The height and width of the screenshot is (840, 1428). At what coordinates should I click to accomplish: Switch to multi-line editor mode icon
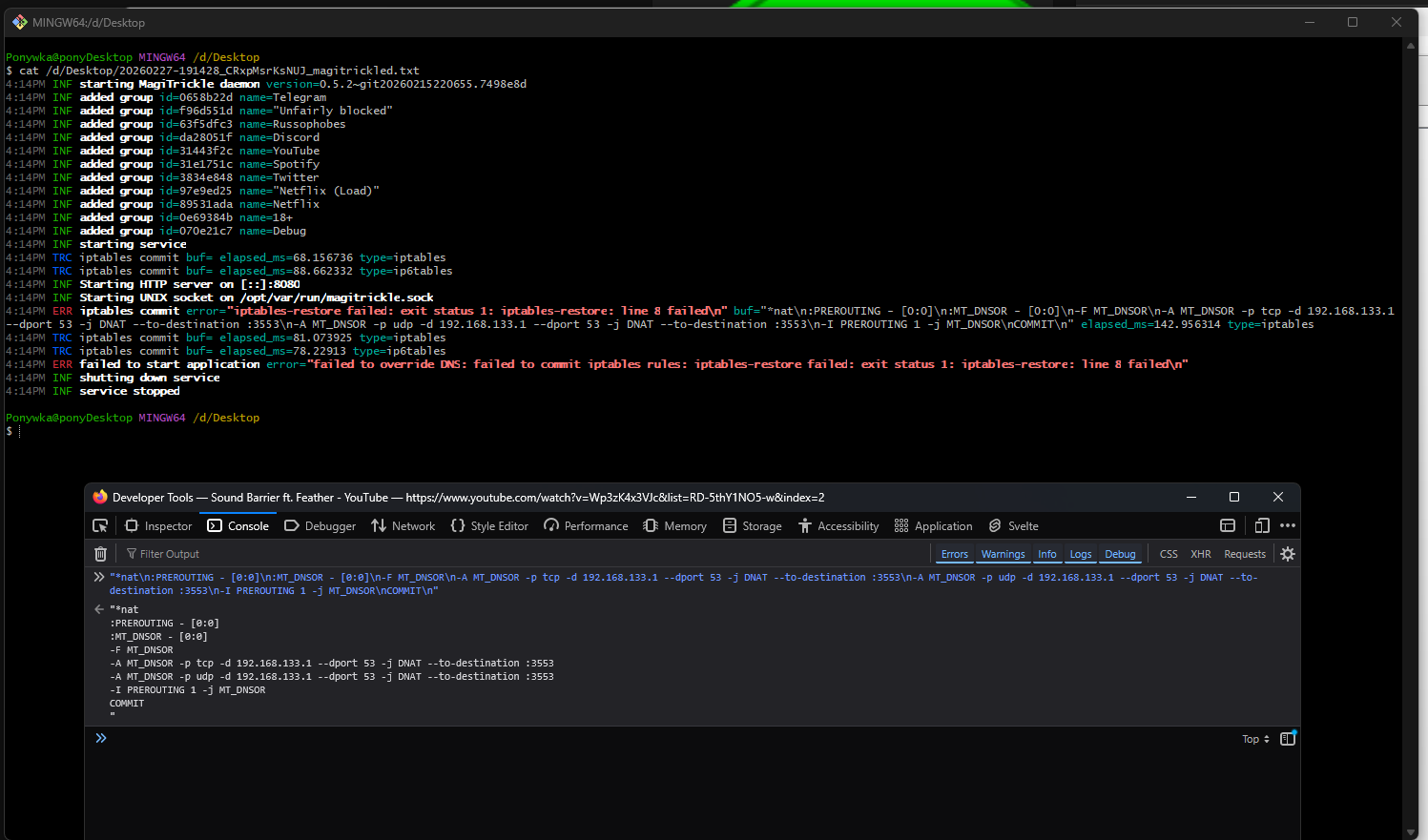(x=1287, y=739)
